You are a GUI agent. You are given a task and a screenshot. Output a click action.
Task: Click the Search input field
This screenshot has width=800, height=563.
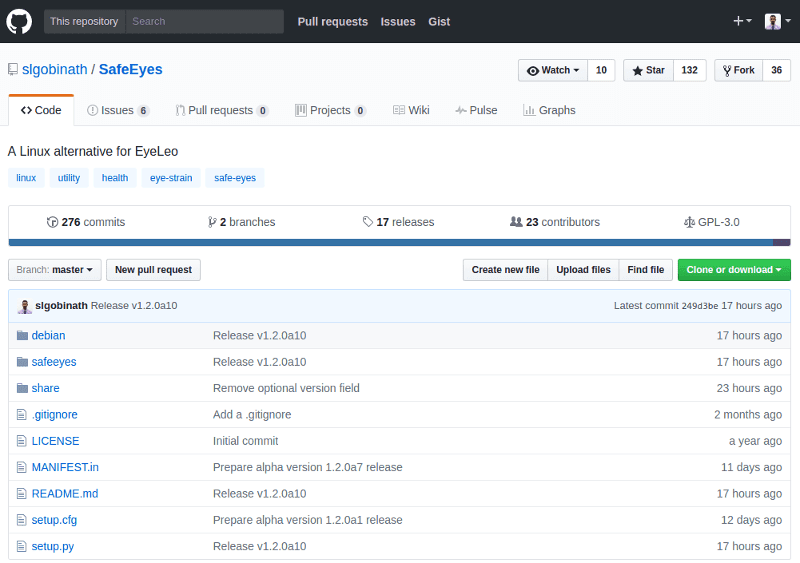205,21
